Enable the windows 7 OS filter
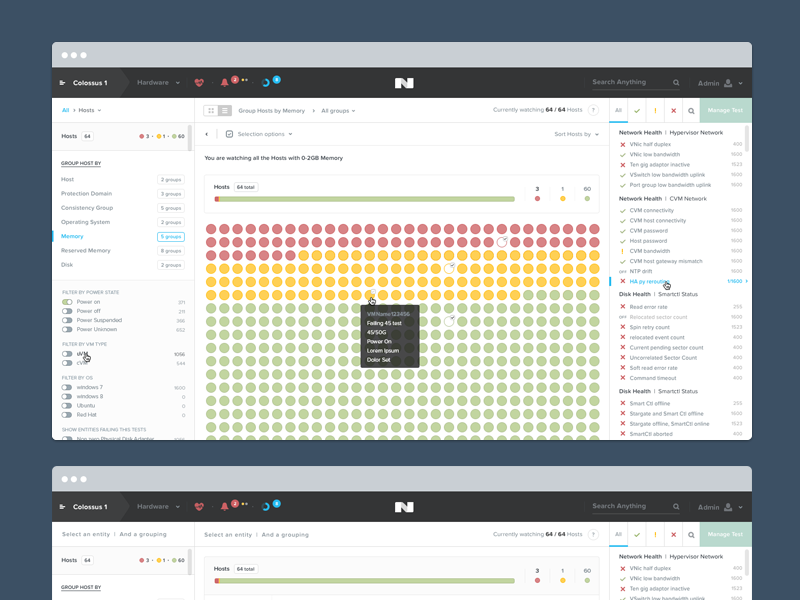This screenshot has width=800, height=600. coord(67,387)
